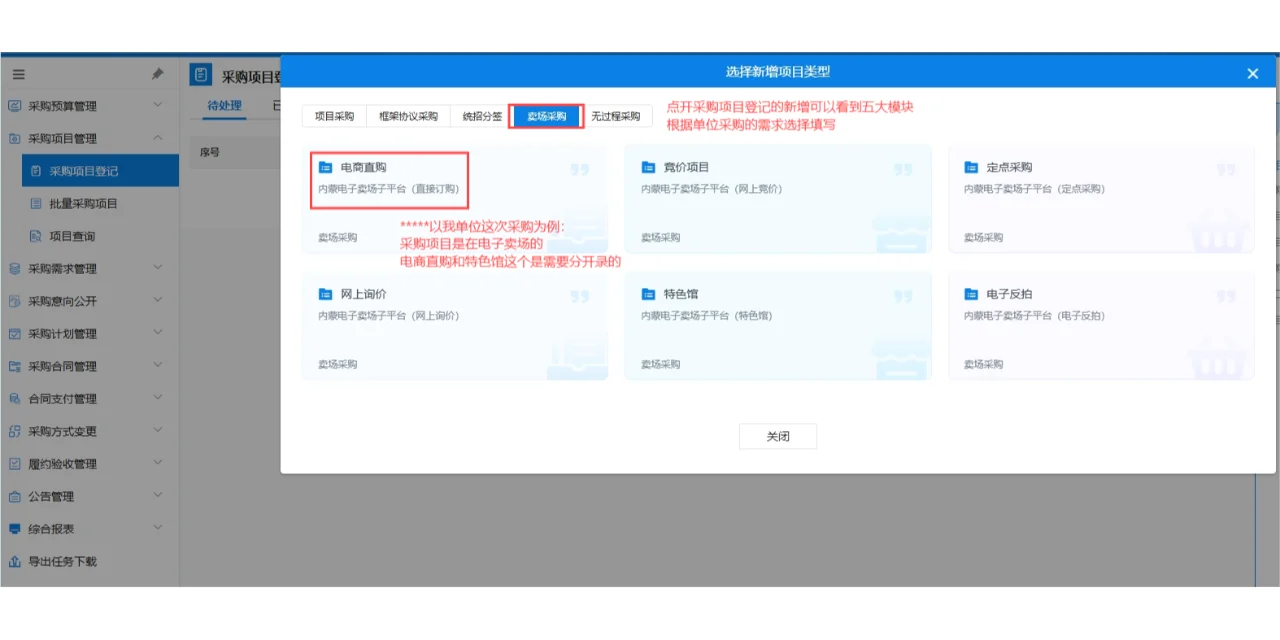Viewport: 1280px width, 640px height.
Task: Click the folder icon on 竞价项目 card
Action: pyautogui.click(x=648, y=168)
